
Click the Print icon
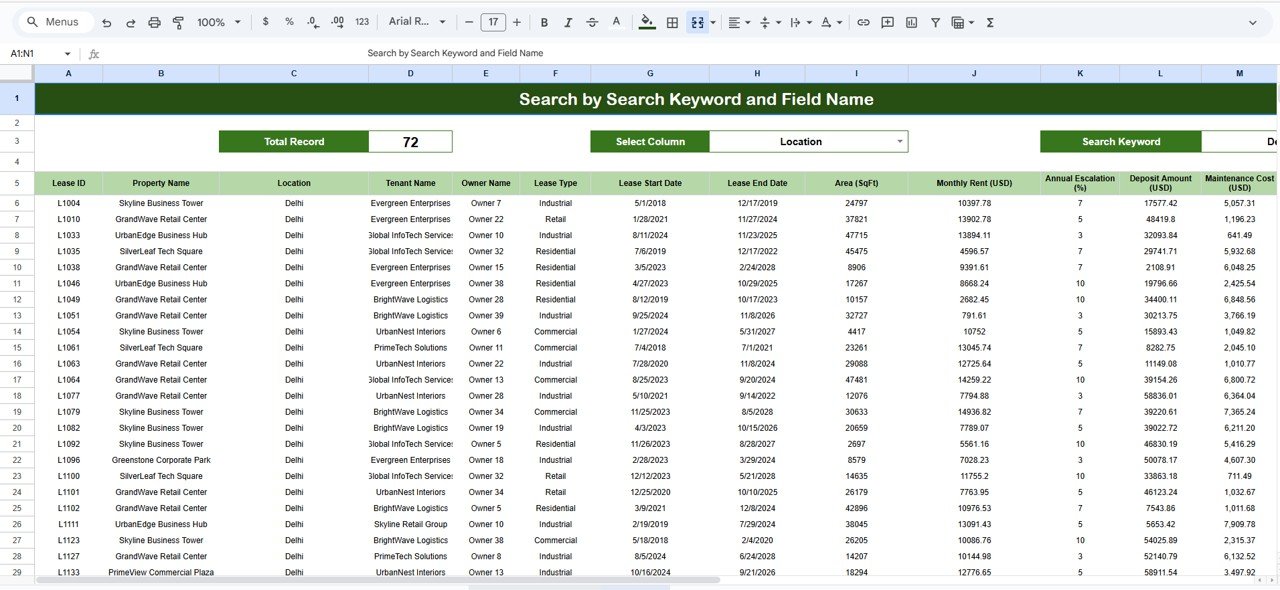coord(152,21)
